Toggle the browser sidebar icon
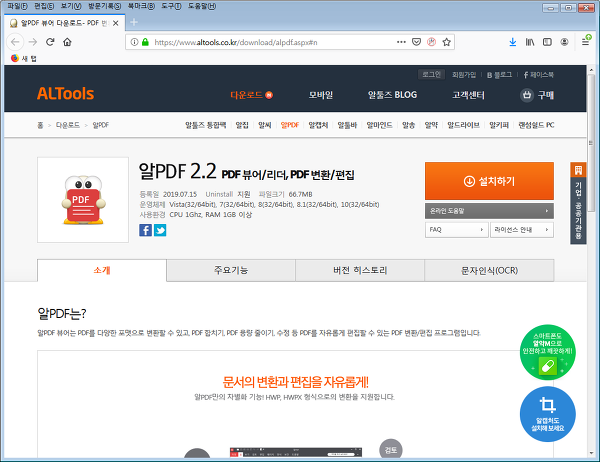600x462 pixels. click(x=547, y=42)
